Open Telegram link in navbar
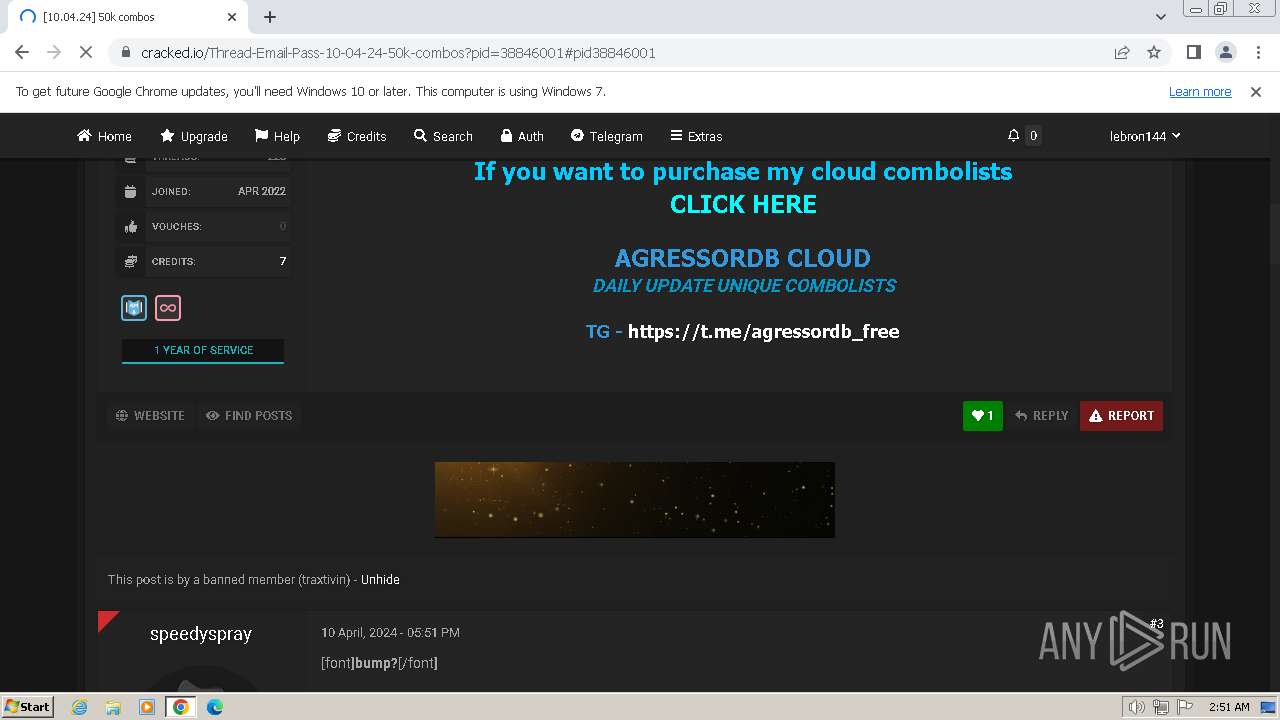This screenshot has width=1280, height=720. [606, 136]
